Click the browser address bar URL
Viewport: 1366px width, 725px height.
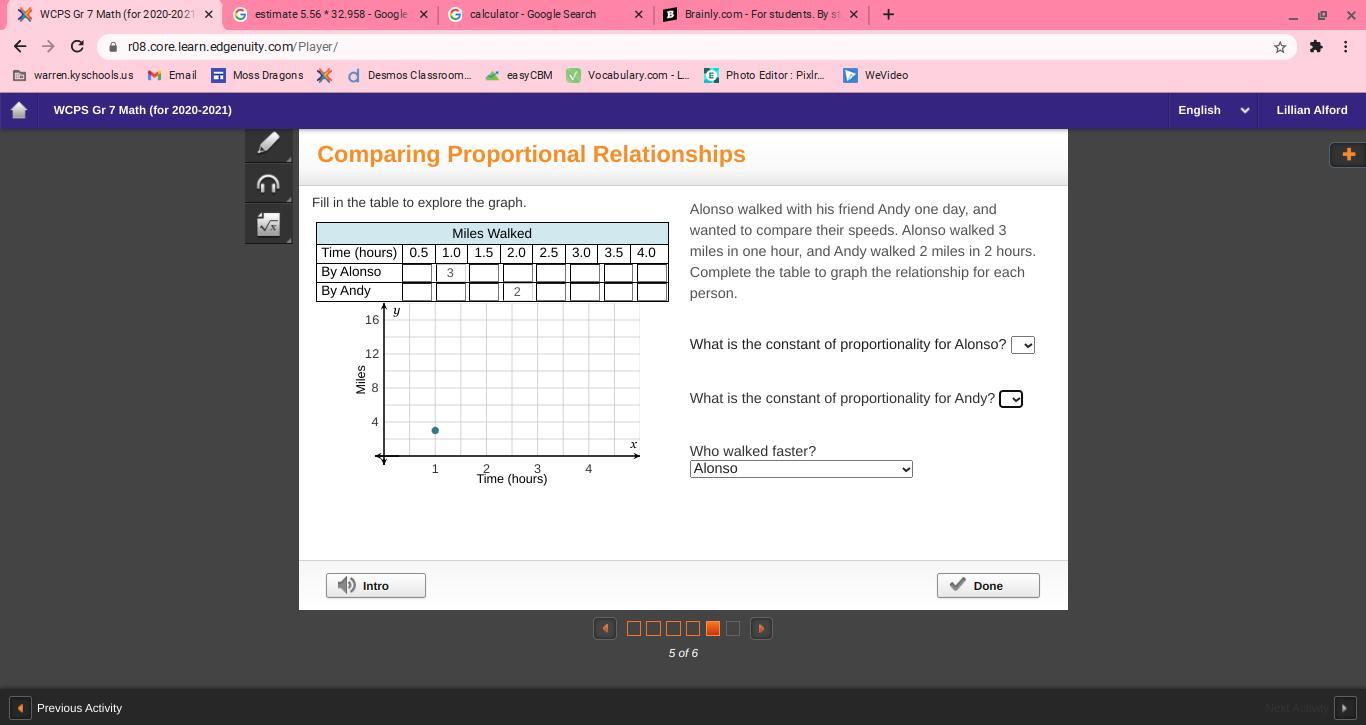coord(233,47)
